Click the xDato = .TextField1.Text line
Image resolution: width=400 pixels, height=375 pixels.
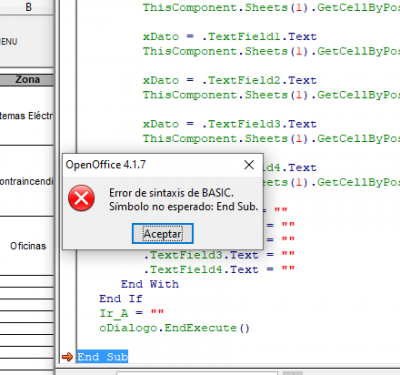pyautogui.click(x=230, y=36)
